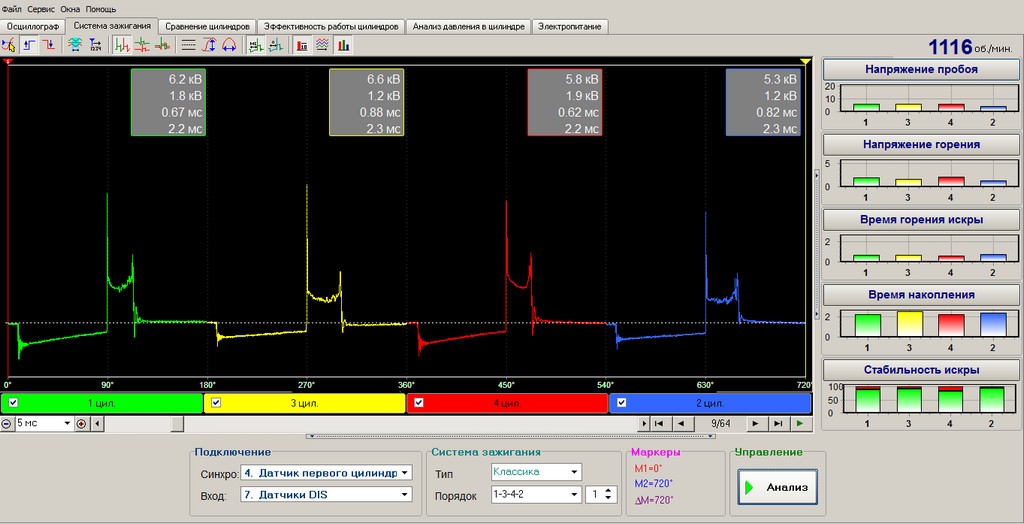The width and height of the screenshot is (1024, 524).
Task: Click the red circular zoom-in icon
Action: coord(82,423)
